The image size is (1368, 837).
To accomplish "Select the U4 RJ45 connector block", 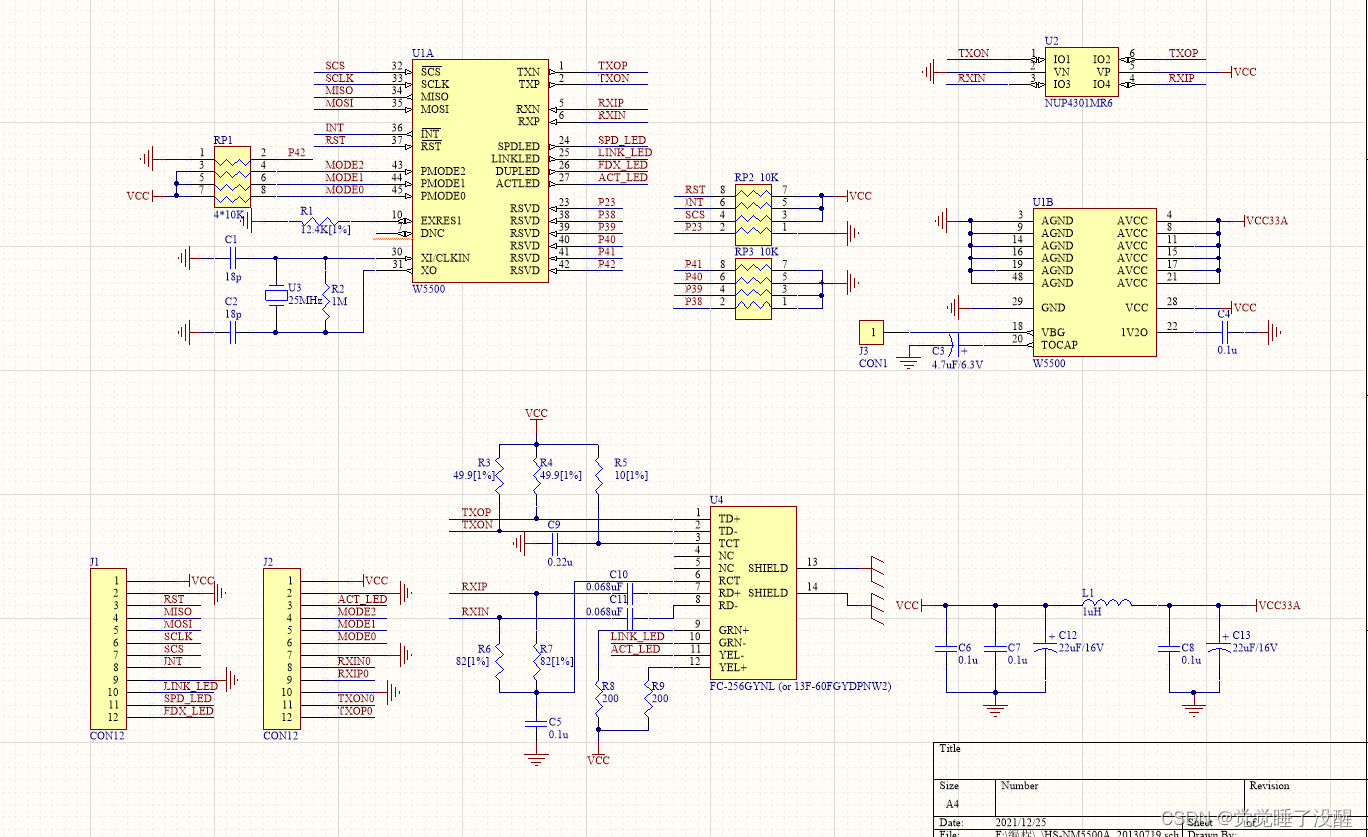I will click(752, 592).
